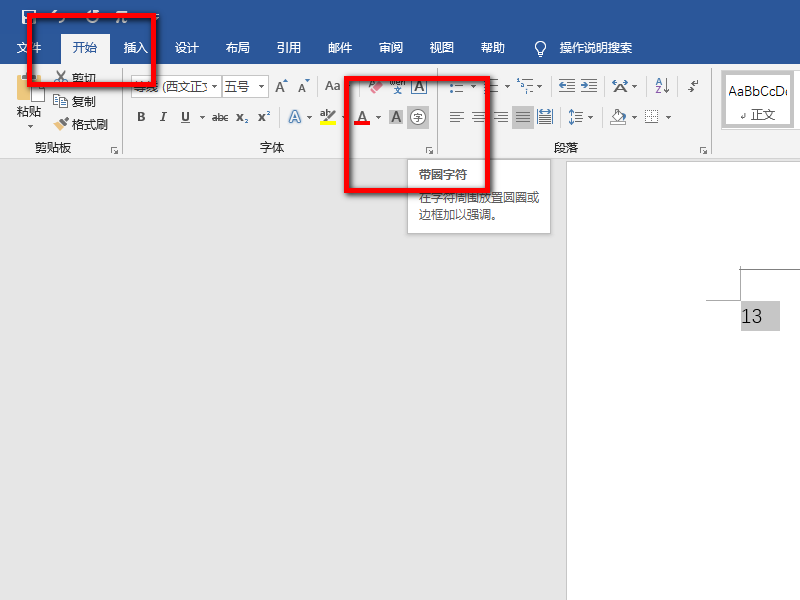Click the Decrease Indent icon
This screenshot has width=800, height=600.
(x=566, y=86)
